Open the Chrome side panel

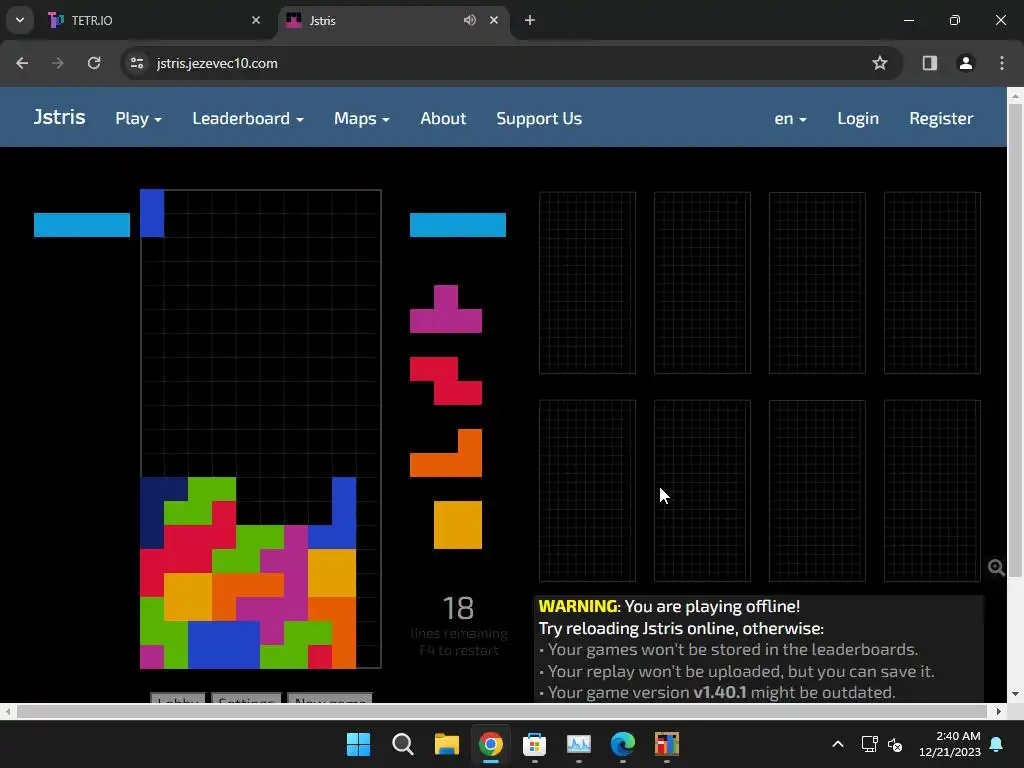coord(930,63)
